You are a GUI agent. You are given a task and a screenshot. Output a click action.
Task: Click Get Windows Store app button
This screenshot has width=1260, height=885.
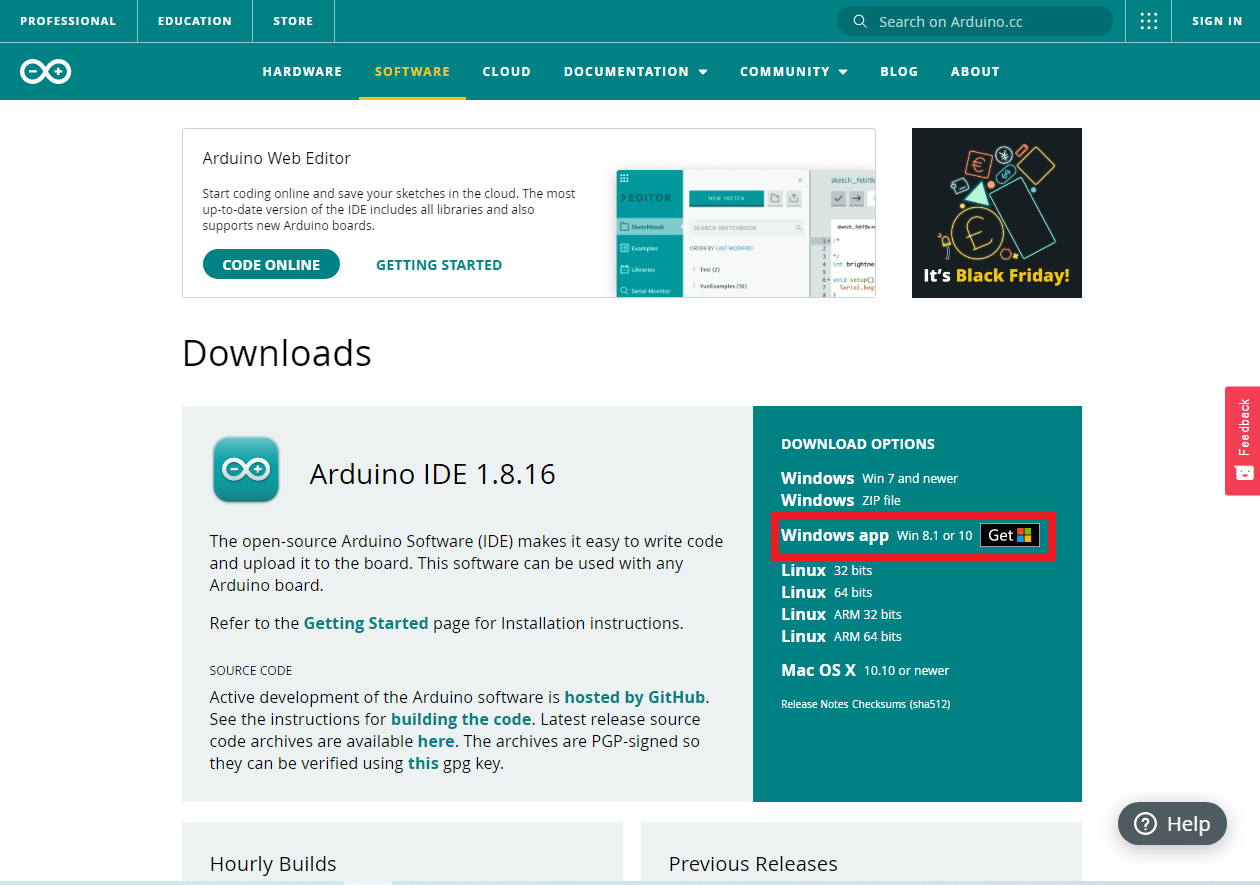1010,535
